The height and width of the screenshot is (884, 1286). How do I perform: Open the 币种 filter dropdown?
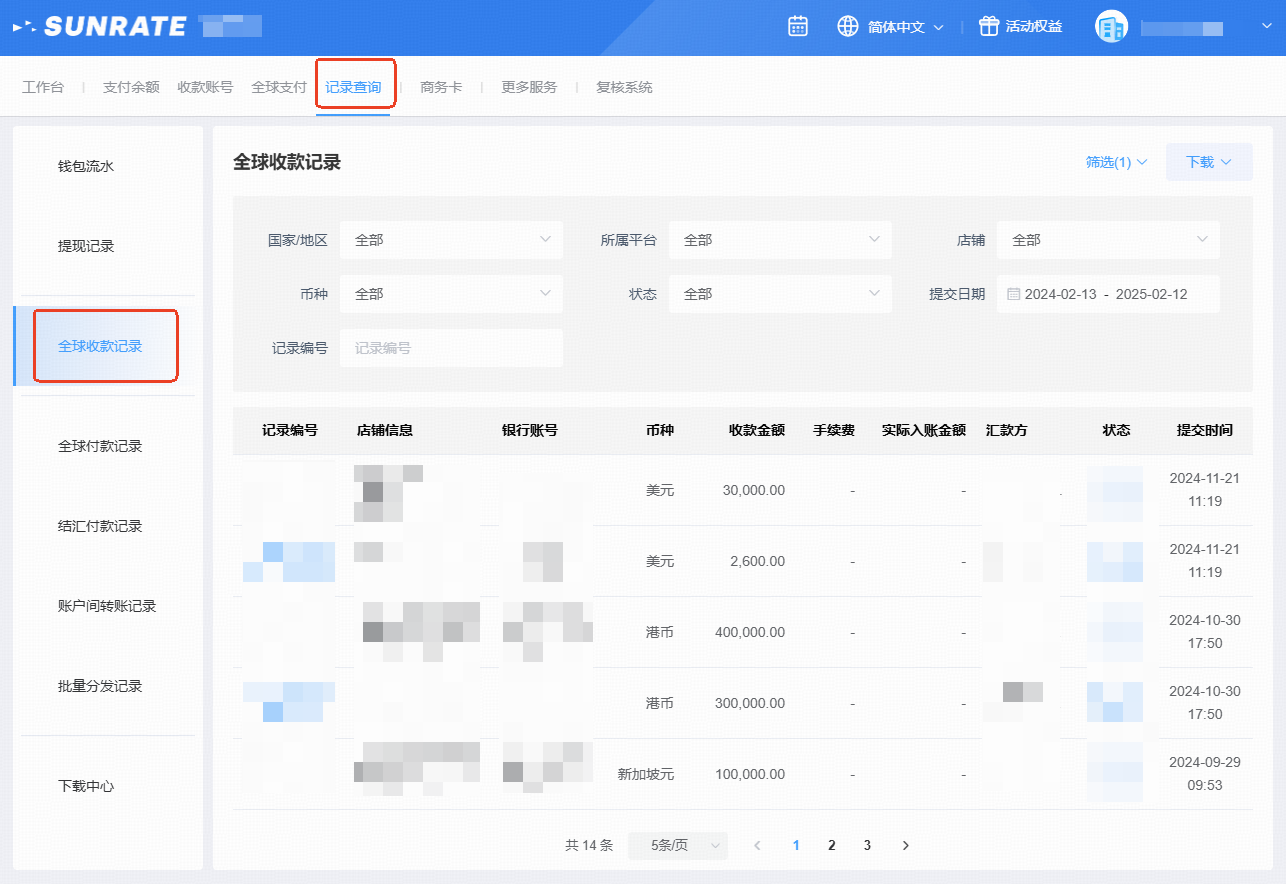tap(451, 294)
